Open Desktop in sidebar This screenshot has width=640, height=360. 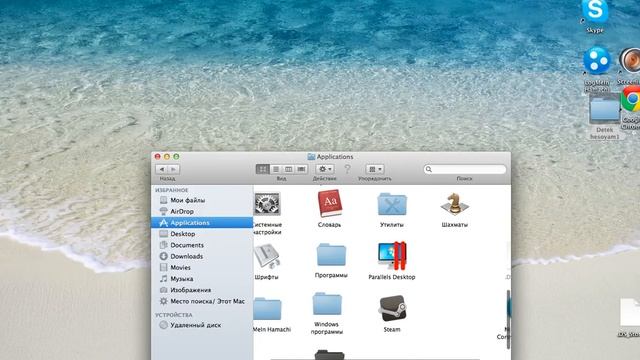[202, 234]
